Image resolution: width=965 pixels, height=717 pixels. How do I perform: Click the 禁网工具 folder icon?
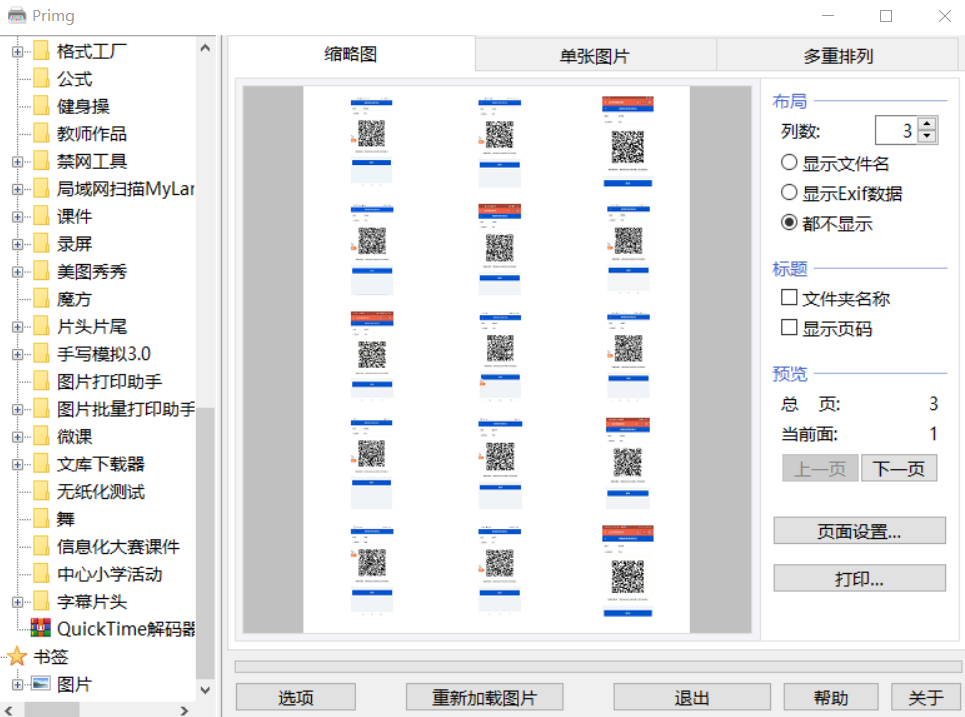tap(41, 161)
